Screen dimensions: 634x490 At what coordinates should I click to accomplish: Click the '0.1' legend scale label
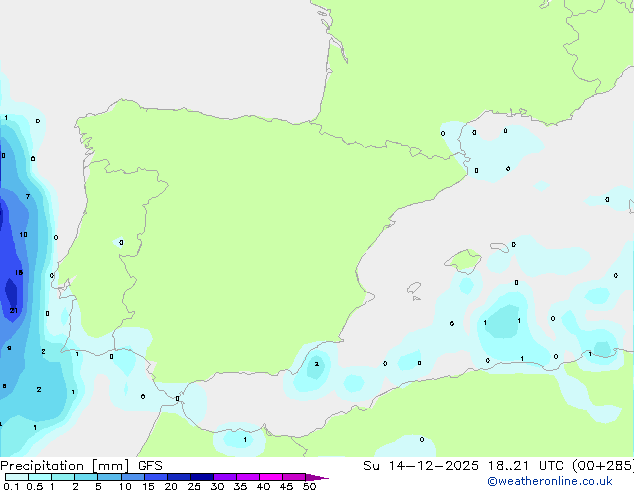(11, 486)
